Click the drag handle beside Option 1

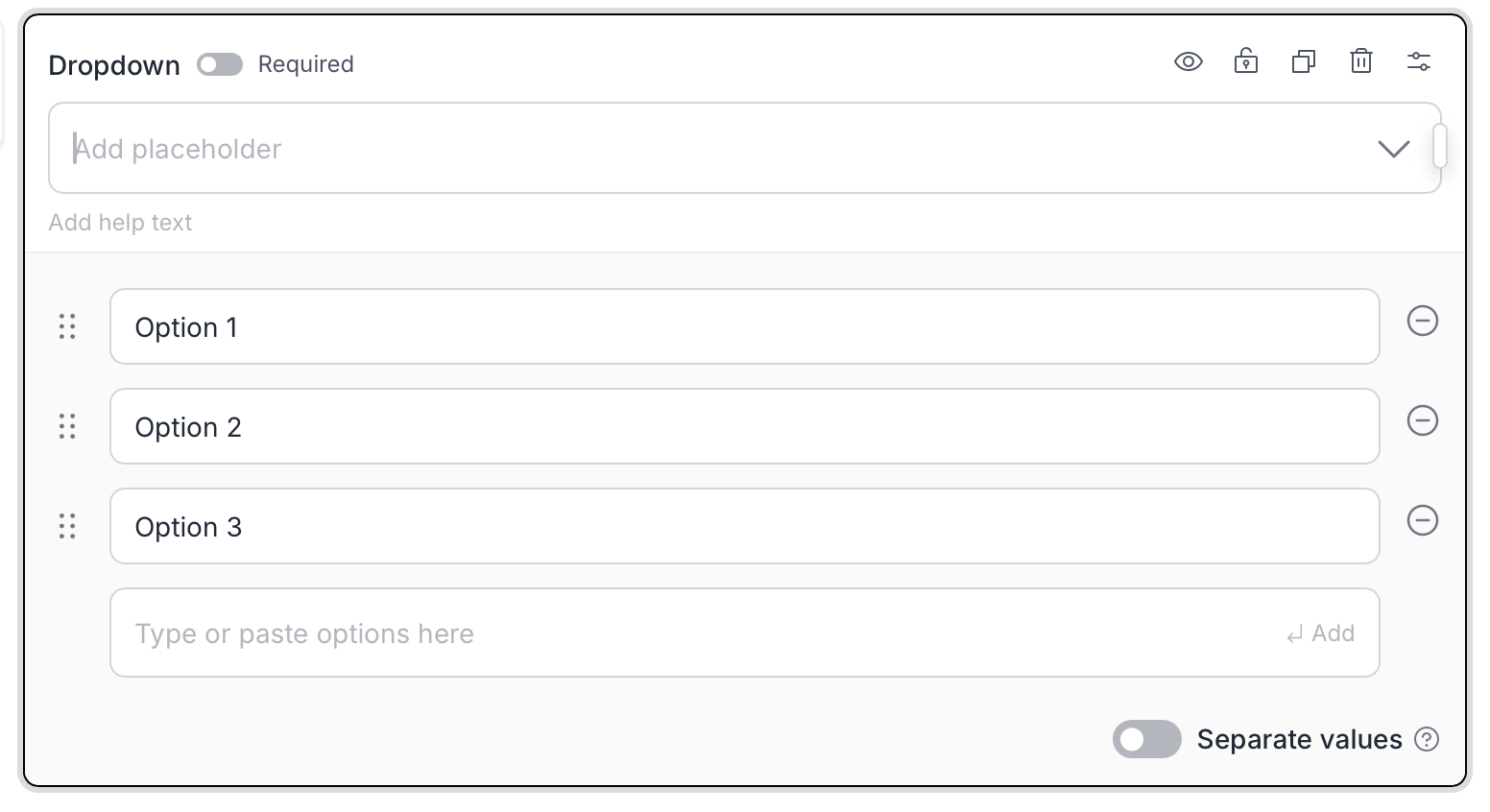67,326
